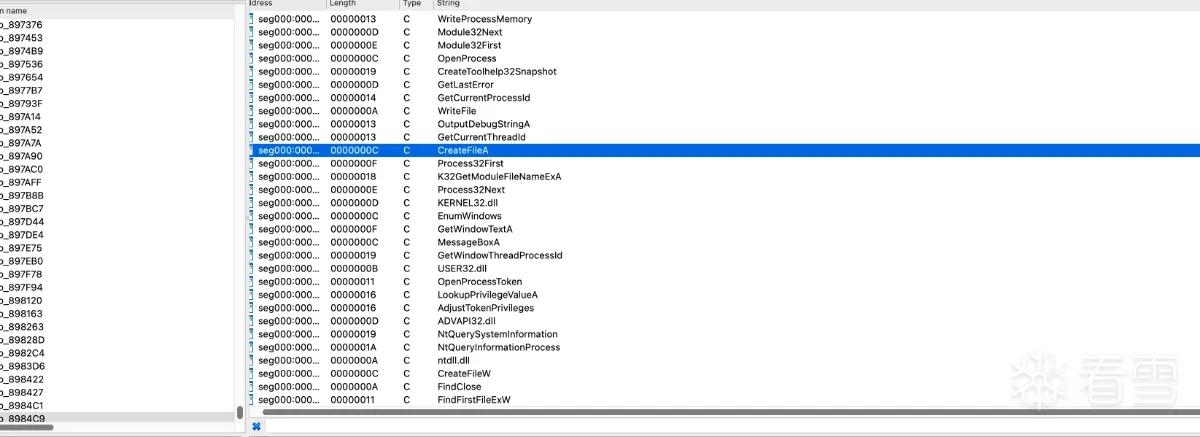Image resolution: width=1200 pixels, height=437 pixels.
Task: Select the WriteProcessMemory string row
Action: tap(724, 19)
